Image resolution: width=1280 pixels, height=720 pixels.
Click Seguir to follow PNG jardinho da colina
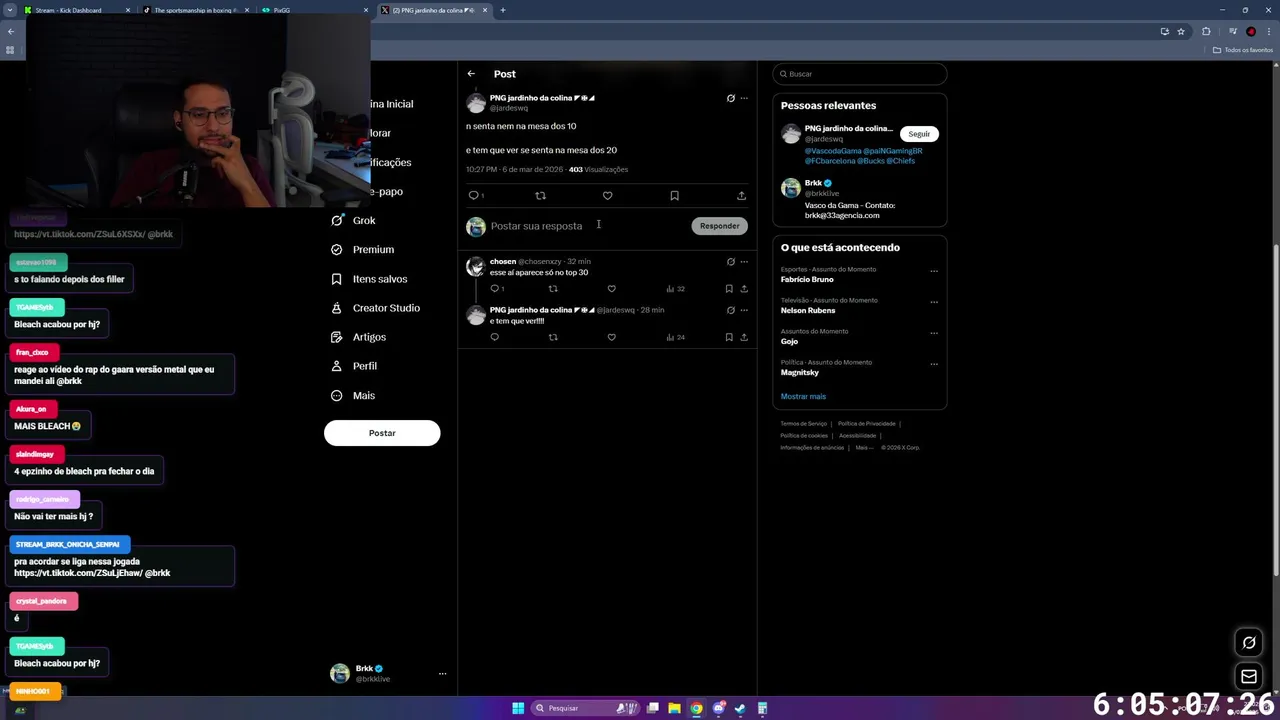coord(919,134)
